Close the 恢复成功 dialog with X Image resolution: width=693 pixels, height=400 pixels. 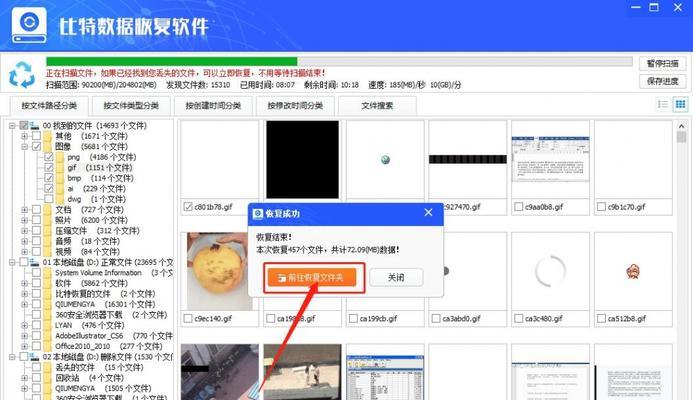pos(428,213)
